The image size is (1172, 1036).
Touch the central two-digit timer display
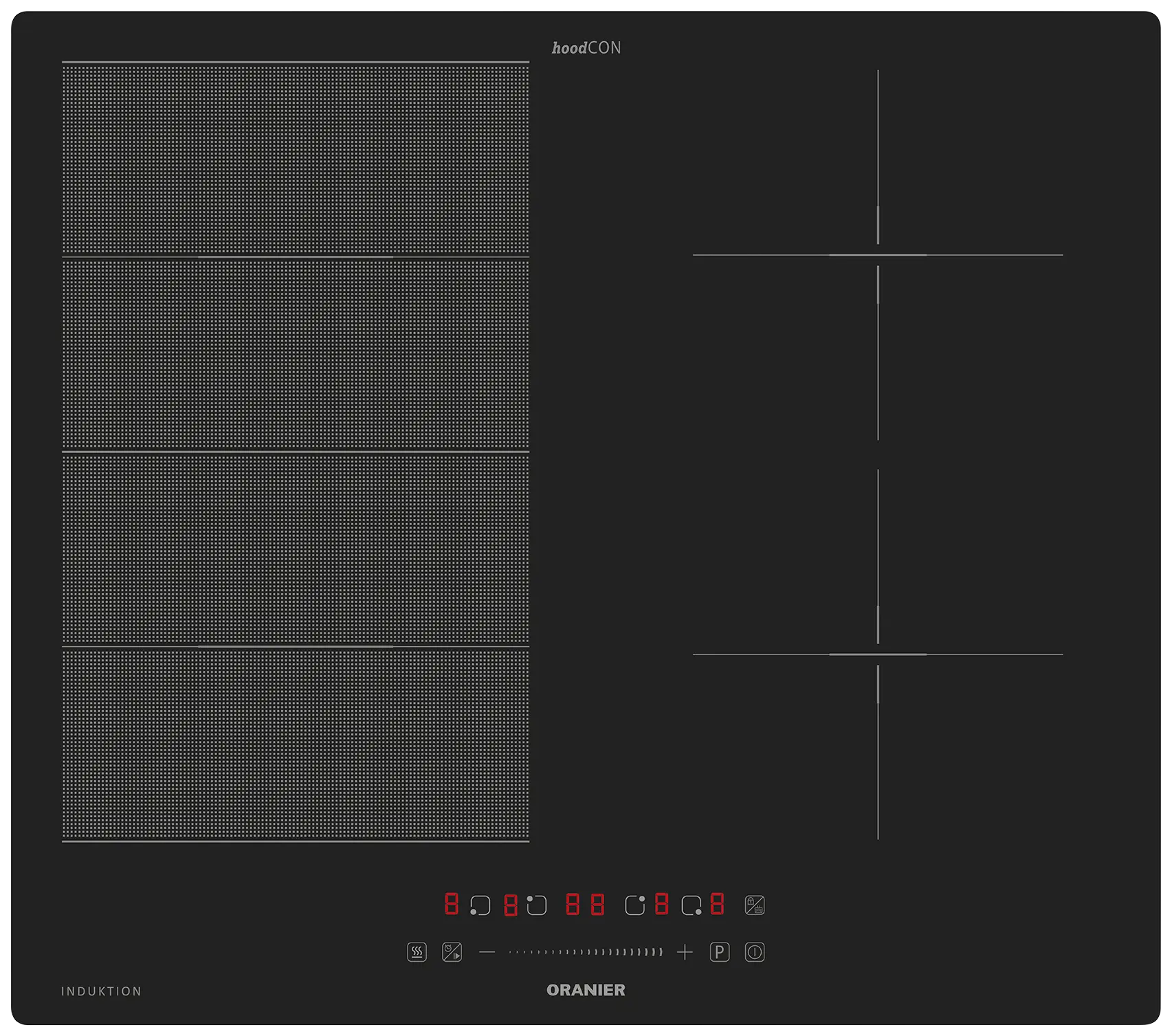(x=585, y=904)
